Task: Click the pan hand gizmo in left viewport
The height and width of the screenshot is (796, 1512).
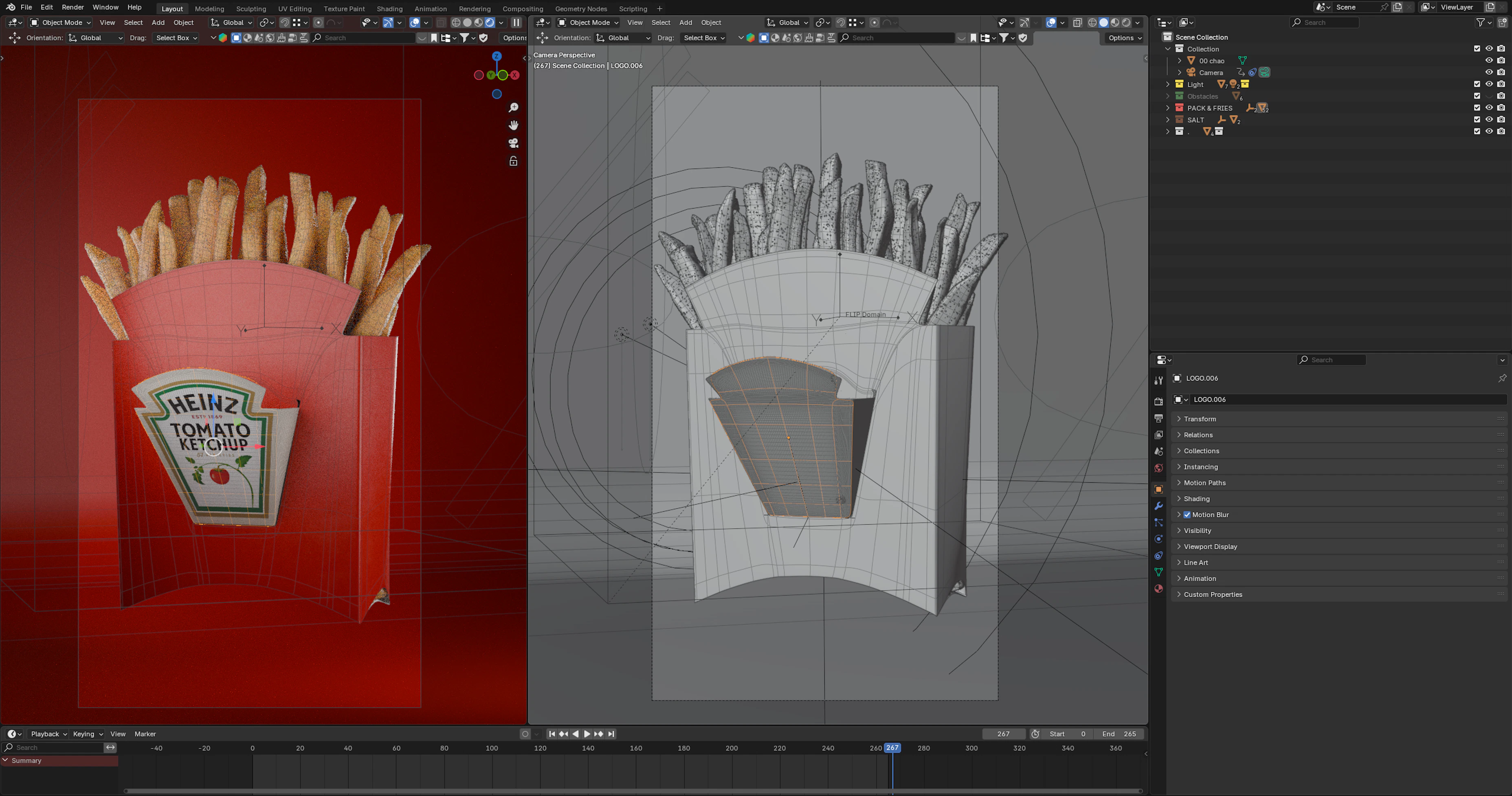Action: click(x=514, y=125)
